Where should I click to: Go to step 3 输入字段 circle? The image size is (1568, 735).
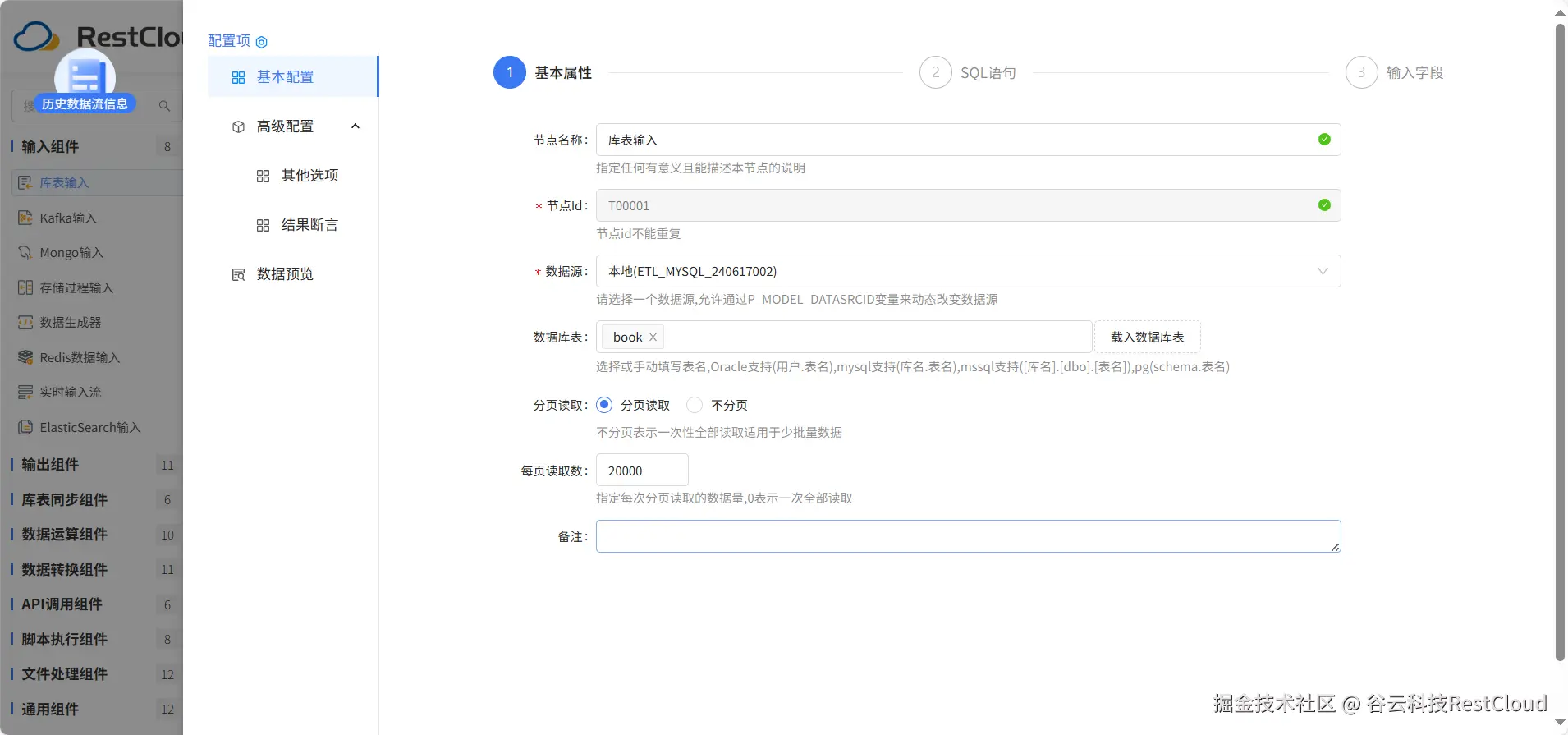[1362, 72]
